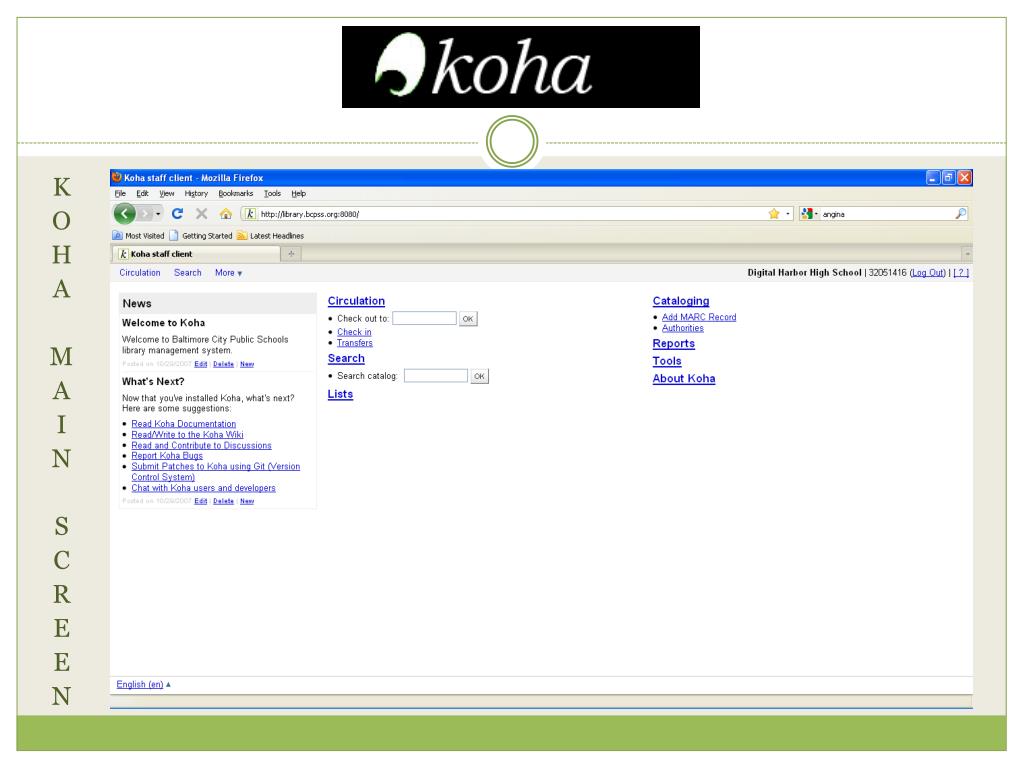Viewport: 1024px width, 768px height.
Task: Open the Getting Started bookmark
Action: click(x=201, y=236)
